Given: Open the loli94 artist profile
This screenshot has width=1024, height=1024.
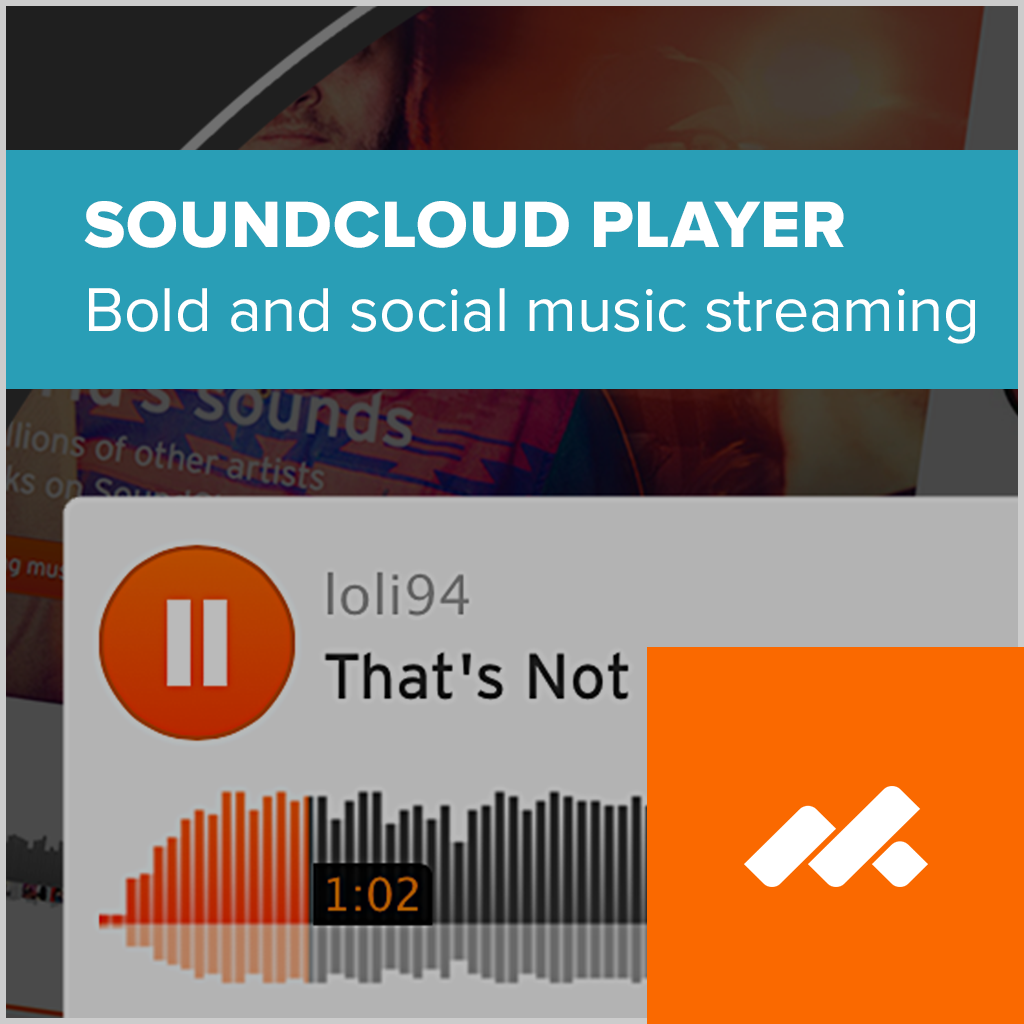Looking at the screenshot, I should (x=397, y=594).
